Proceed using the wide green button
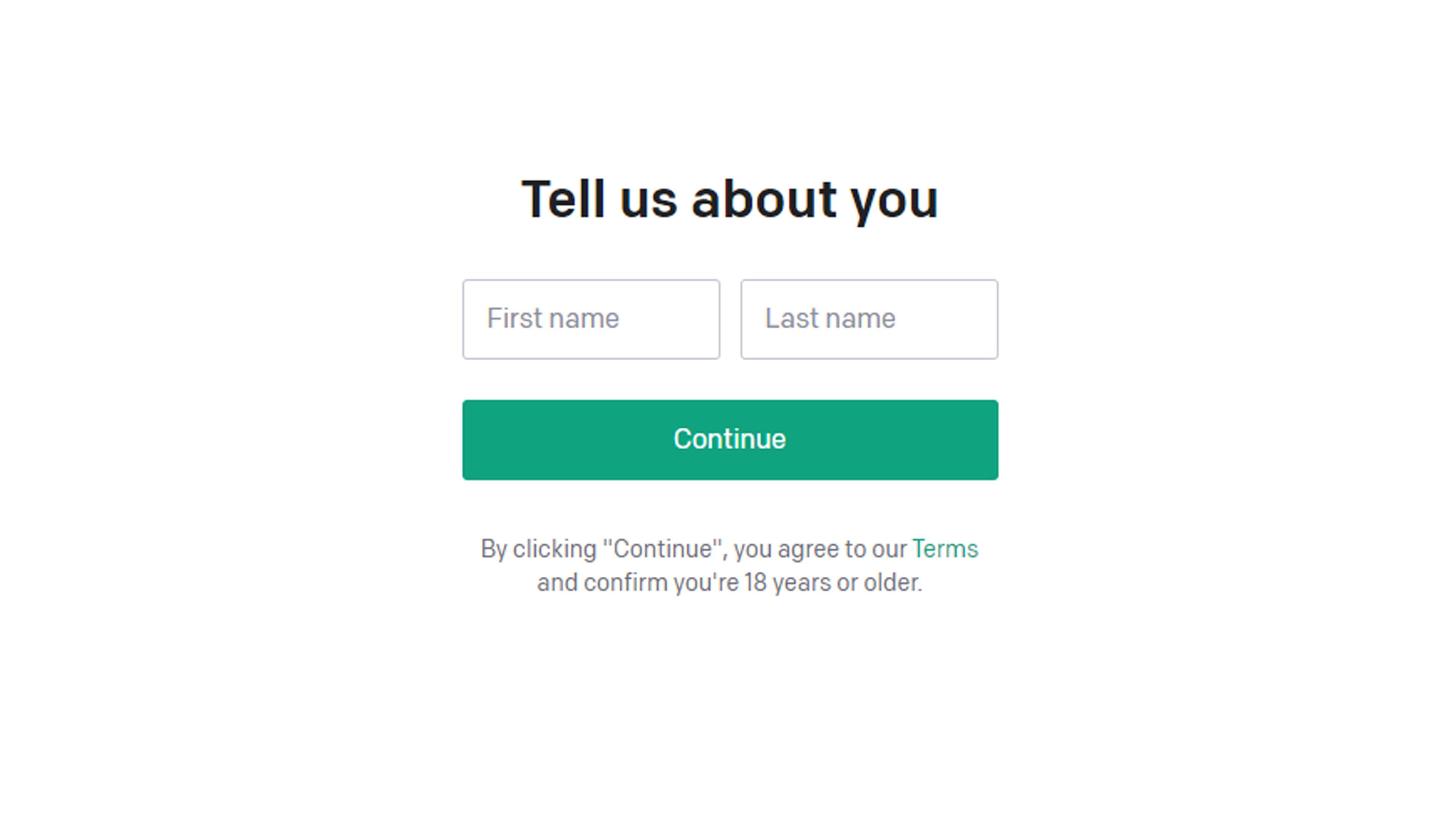 pyautogui.click(x=730, y=440)
